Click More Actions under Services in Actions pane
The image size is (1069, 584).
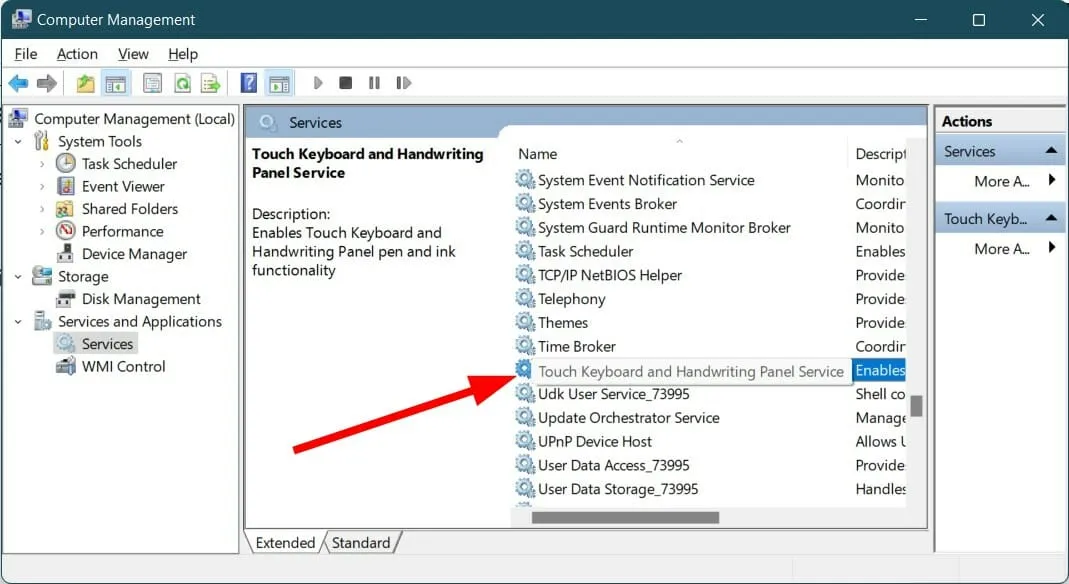pos(1001,181)
